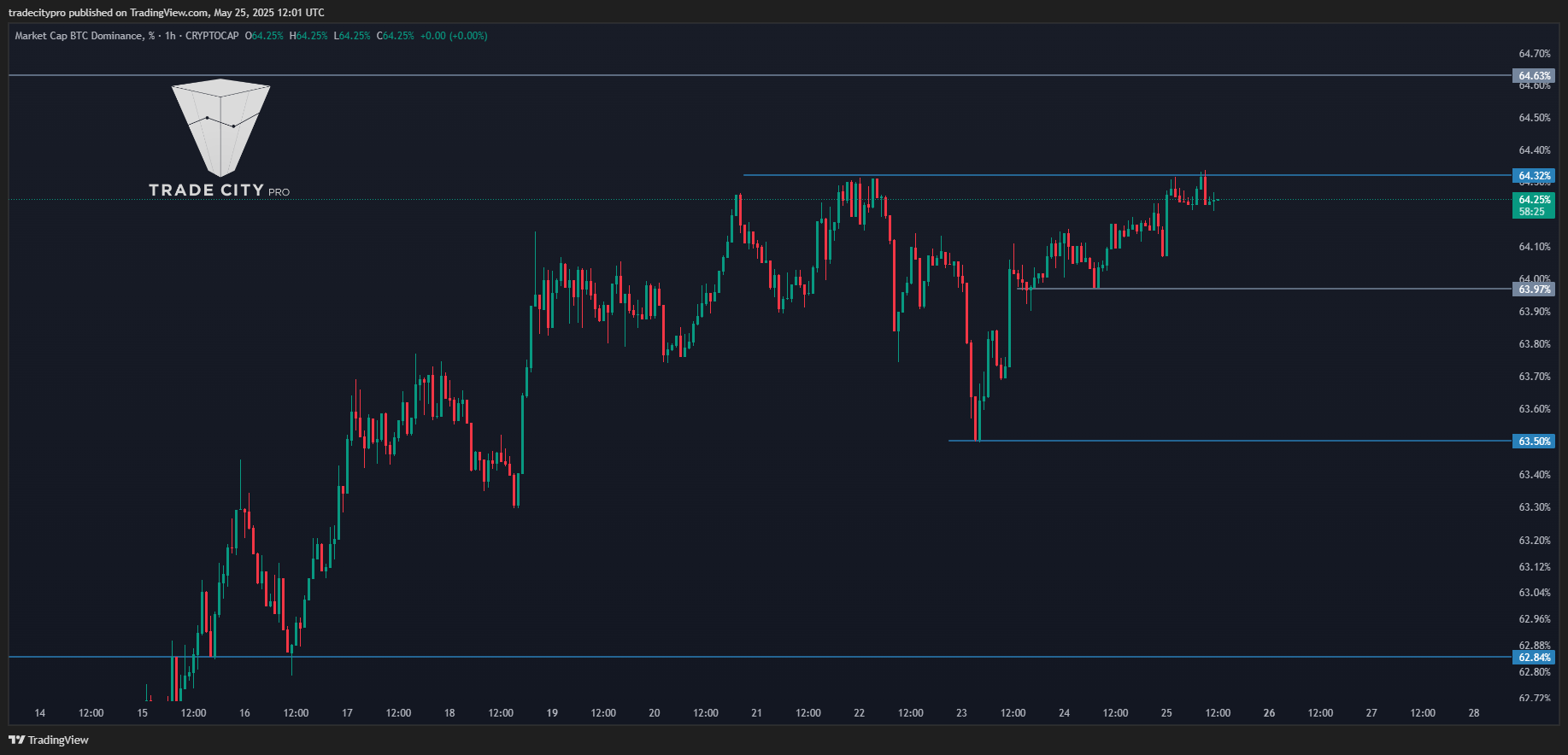
Task: Click the 63.90% price axis tick
Action: (1535, 312)
